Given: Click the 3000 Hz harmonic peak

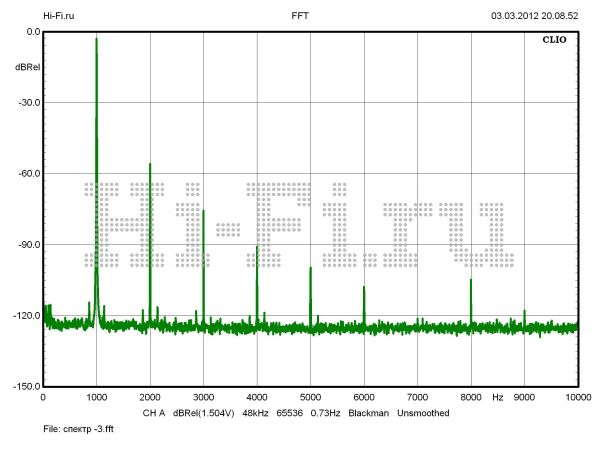Looking at the screenshot, I should 203,212.
